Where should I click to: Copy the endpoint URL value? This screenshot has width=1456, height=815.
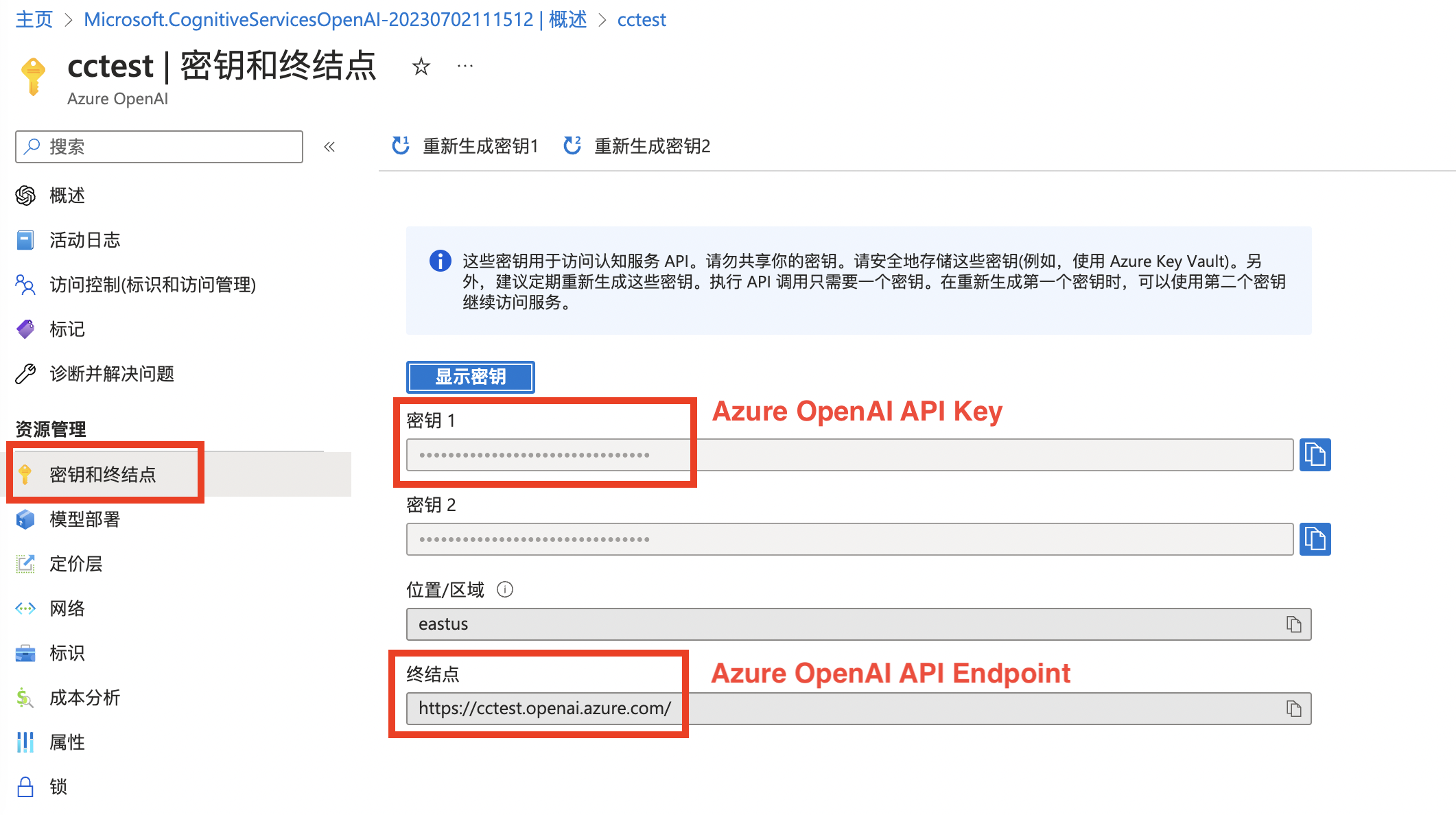[1293, 709]
